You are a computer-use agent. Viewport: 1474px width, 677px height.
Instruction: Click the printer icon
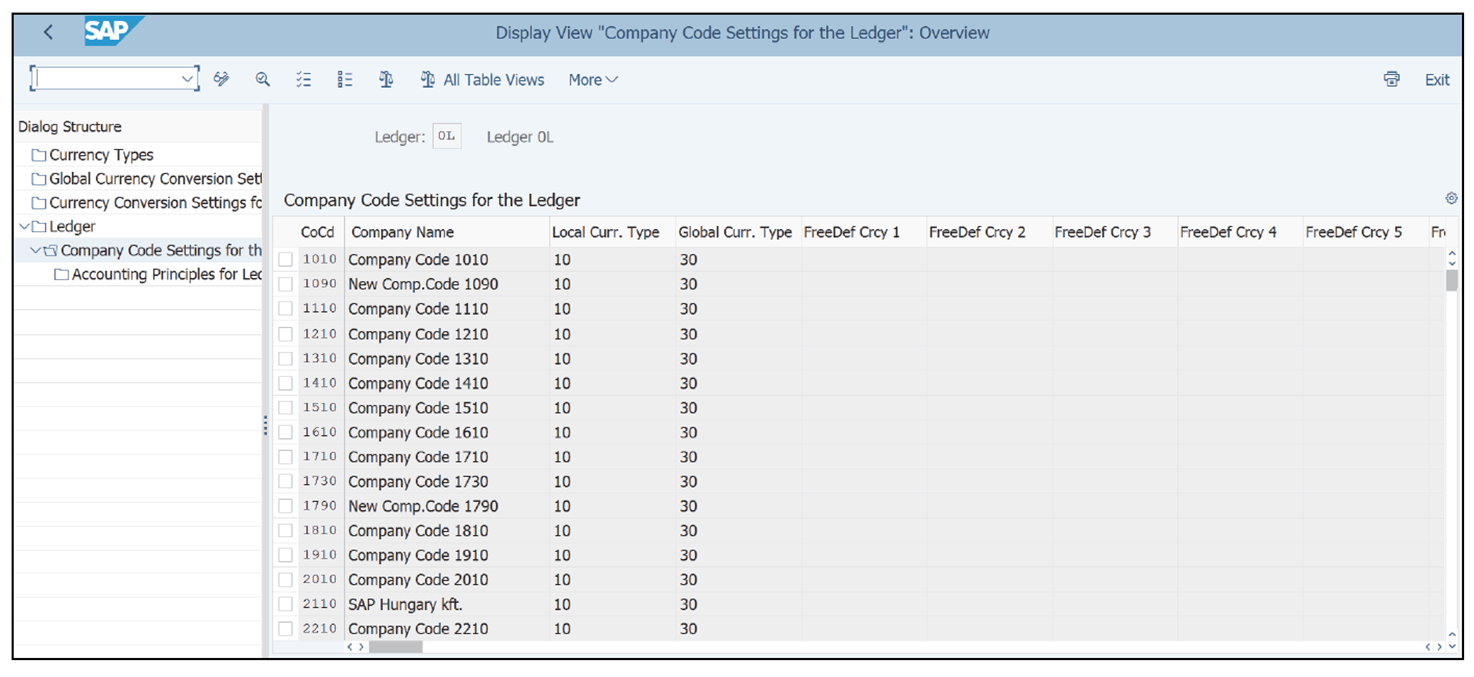click(1391, 79)
